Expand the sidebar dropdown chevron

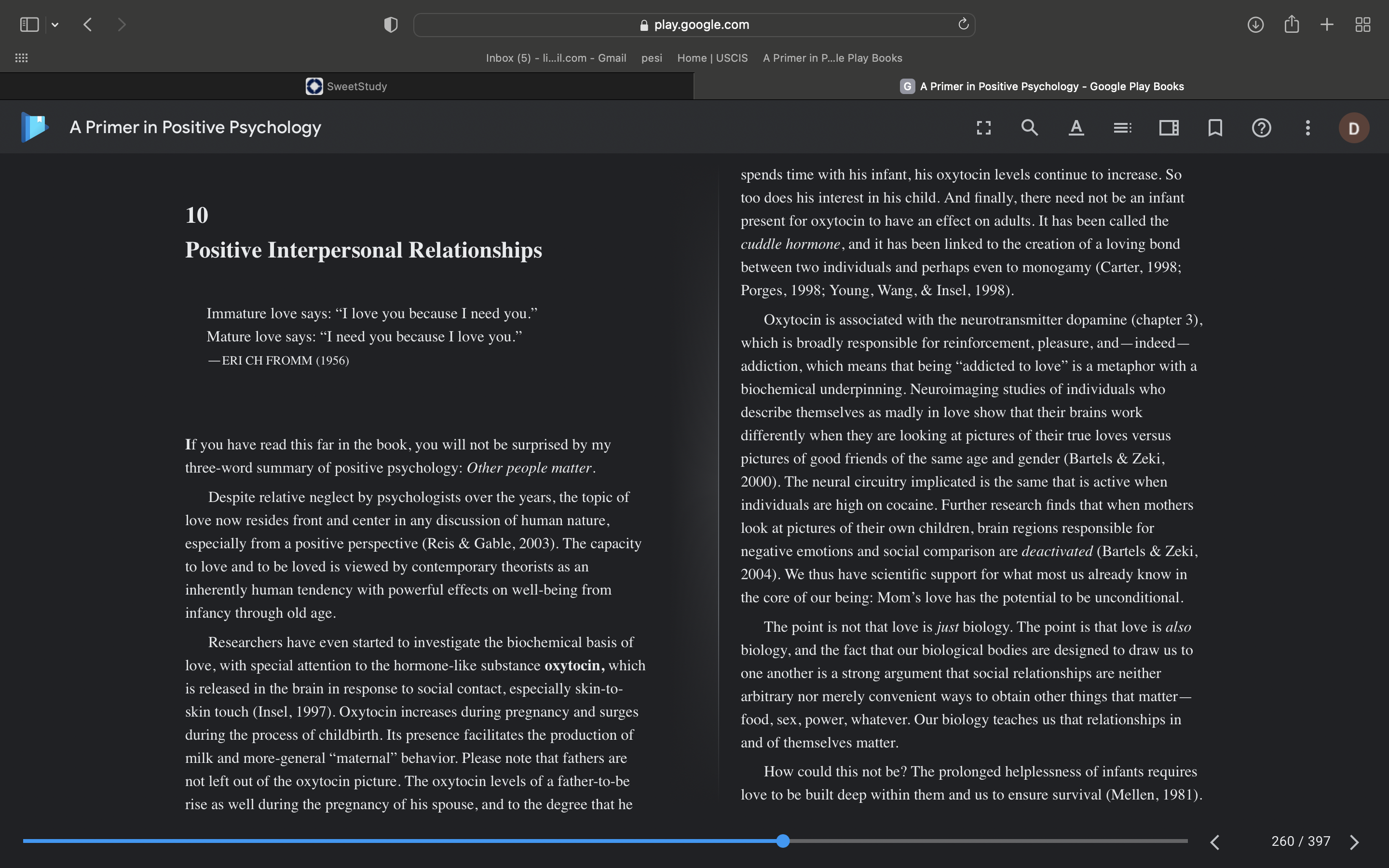click(x=55, y=25)
